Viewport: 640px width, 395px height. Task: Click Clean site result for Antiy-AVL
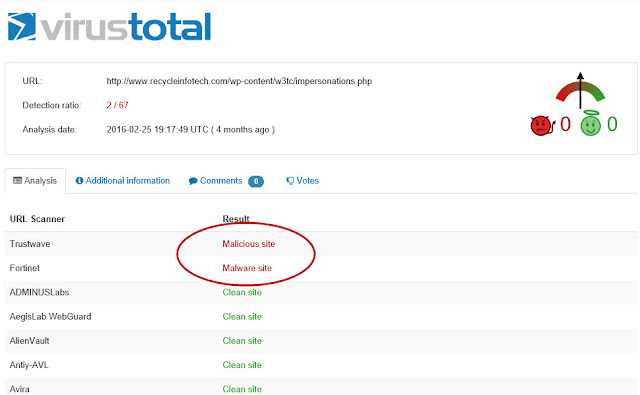click(x=242, y=365)
